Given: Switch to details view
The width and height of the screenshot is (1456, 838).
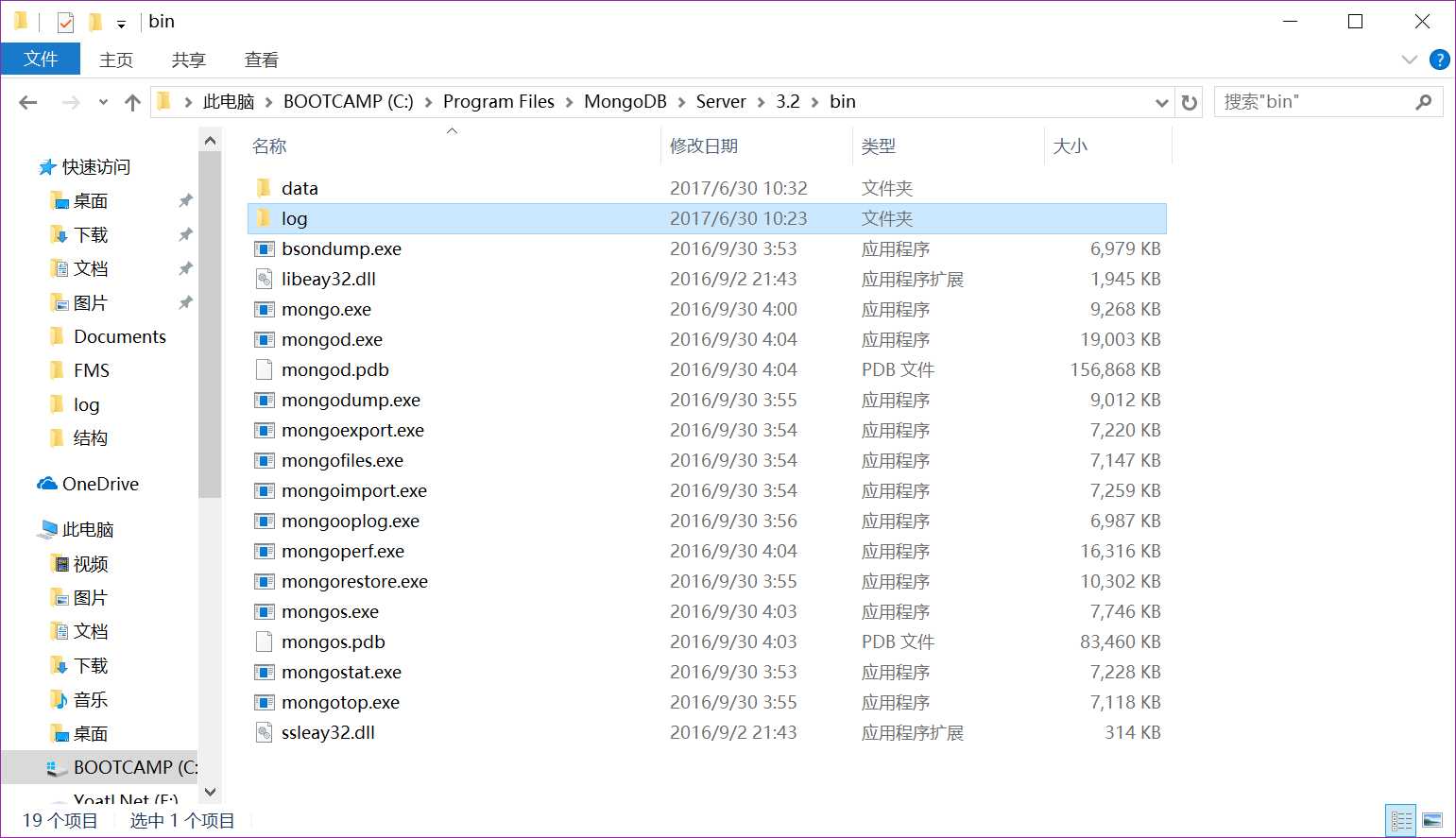Looking at the screenshot, I should point(1401,820).
